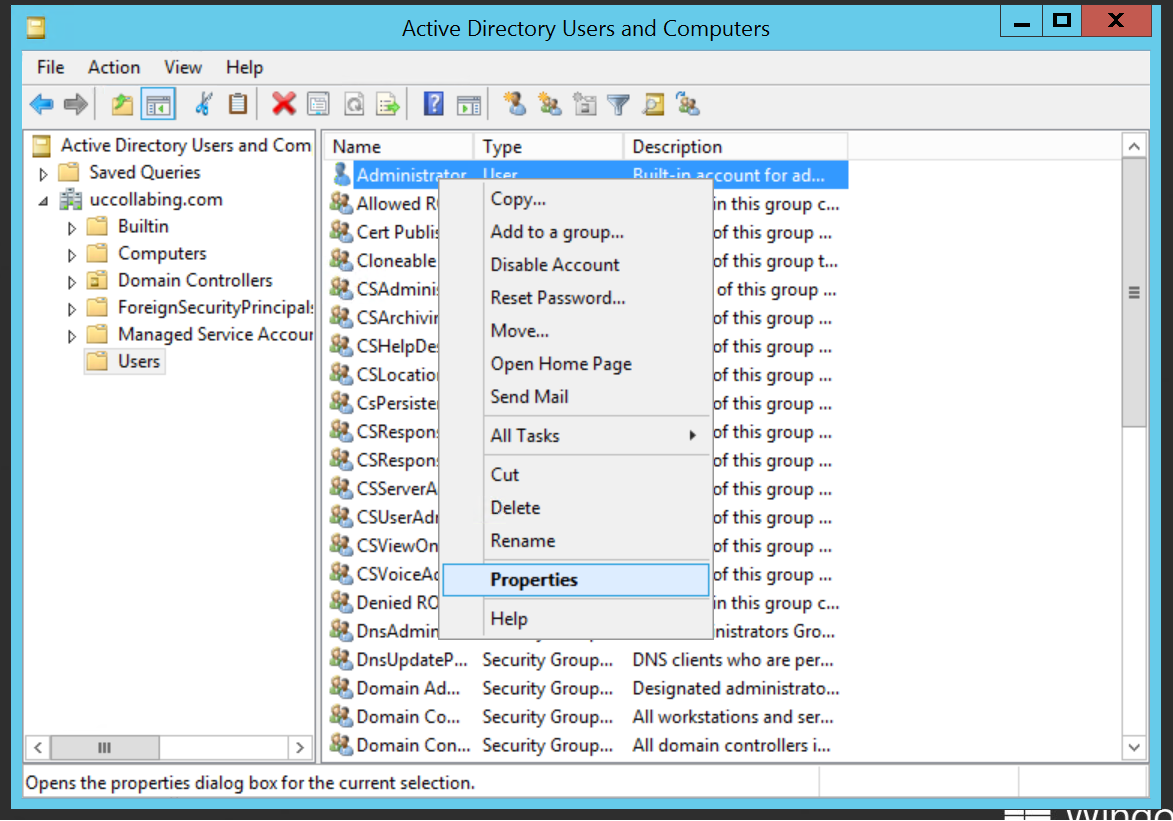Choose Reset Password... from the context menu
The height and width of the screenshot is (821, 1173).
pos(575,298)
